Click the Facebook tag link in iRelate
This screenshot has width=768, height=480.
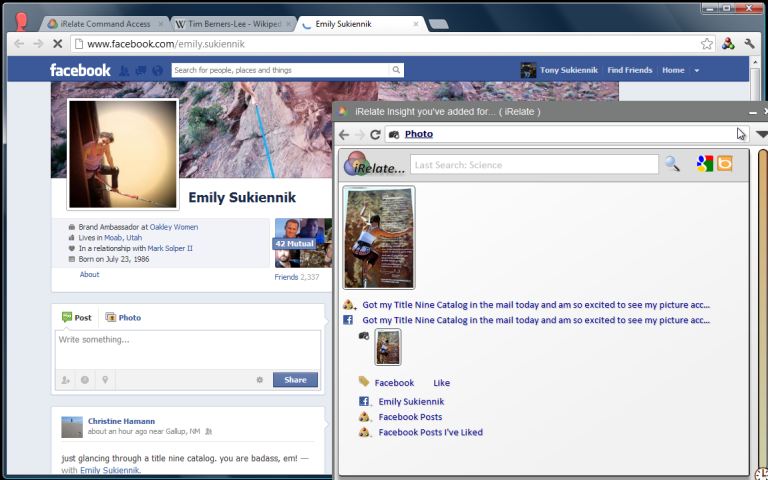pos(394,383)
